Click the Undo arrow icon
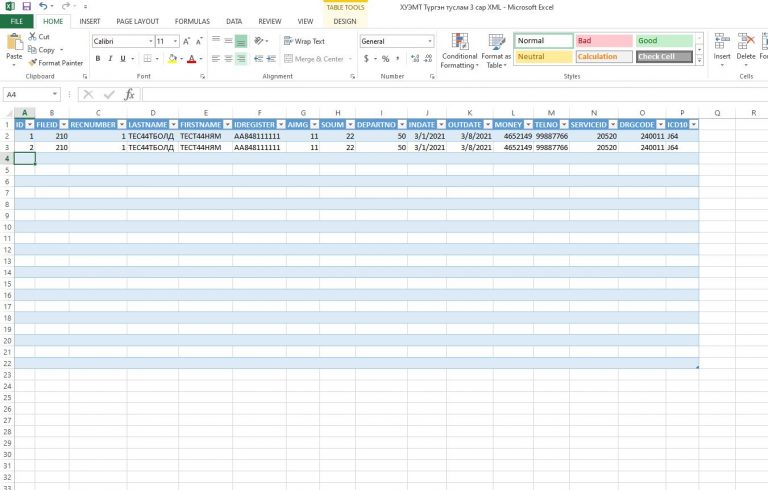The width and height of the screenshot is (768, 490). tap(43, 6)
